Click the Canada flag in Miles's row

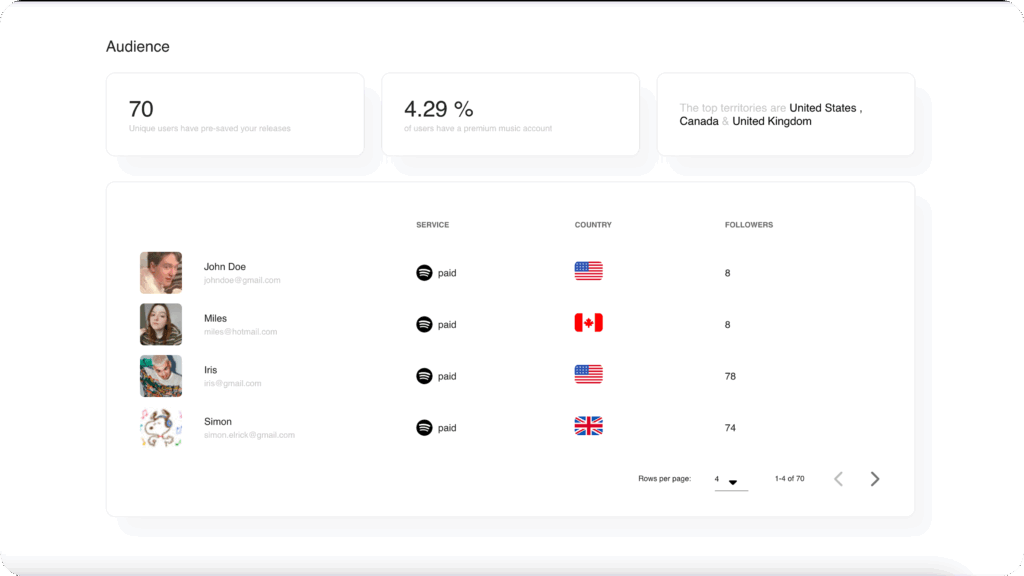[588, 323]
